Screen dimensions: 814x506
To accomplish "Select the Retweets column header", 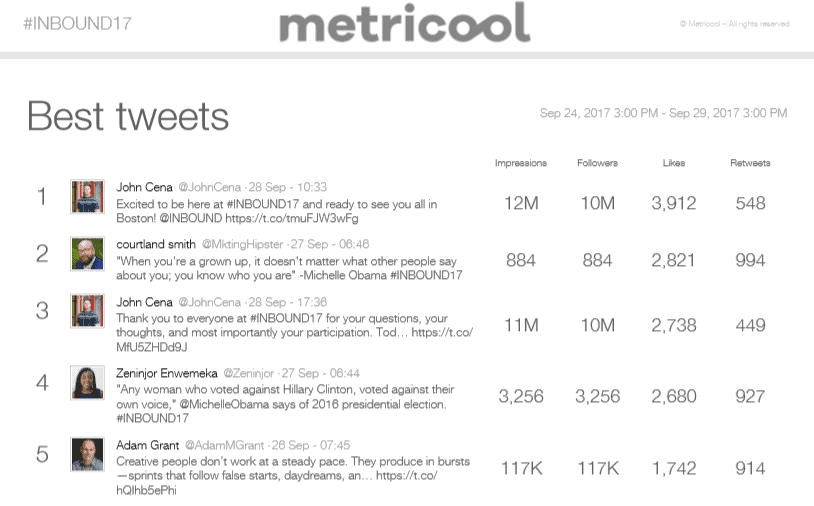I will click(750, 163).
